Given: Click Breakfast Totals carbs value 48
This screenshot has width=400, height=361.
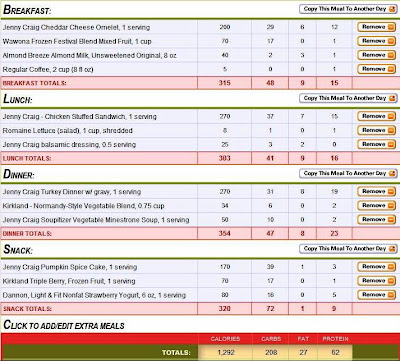Looking at the screenshot, I should click(270, 83).
